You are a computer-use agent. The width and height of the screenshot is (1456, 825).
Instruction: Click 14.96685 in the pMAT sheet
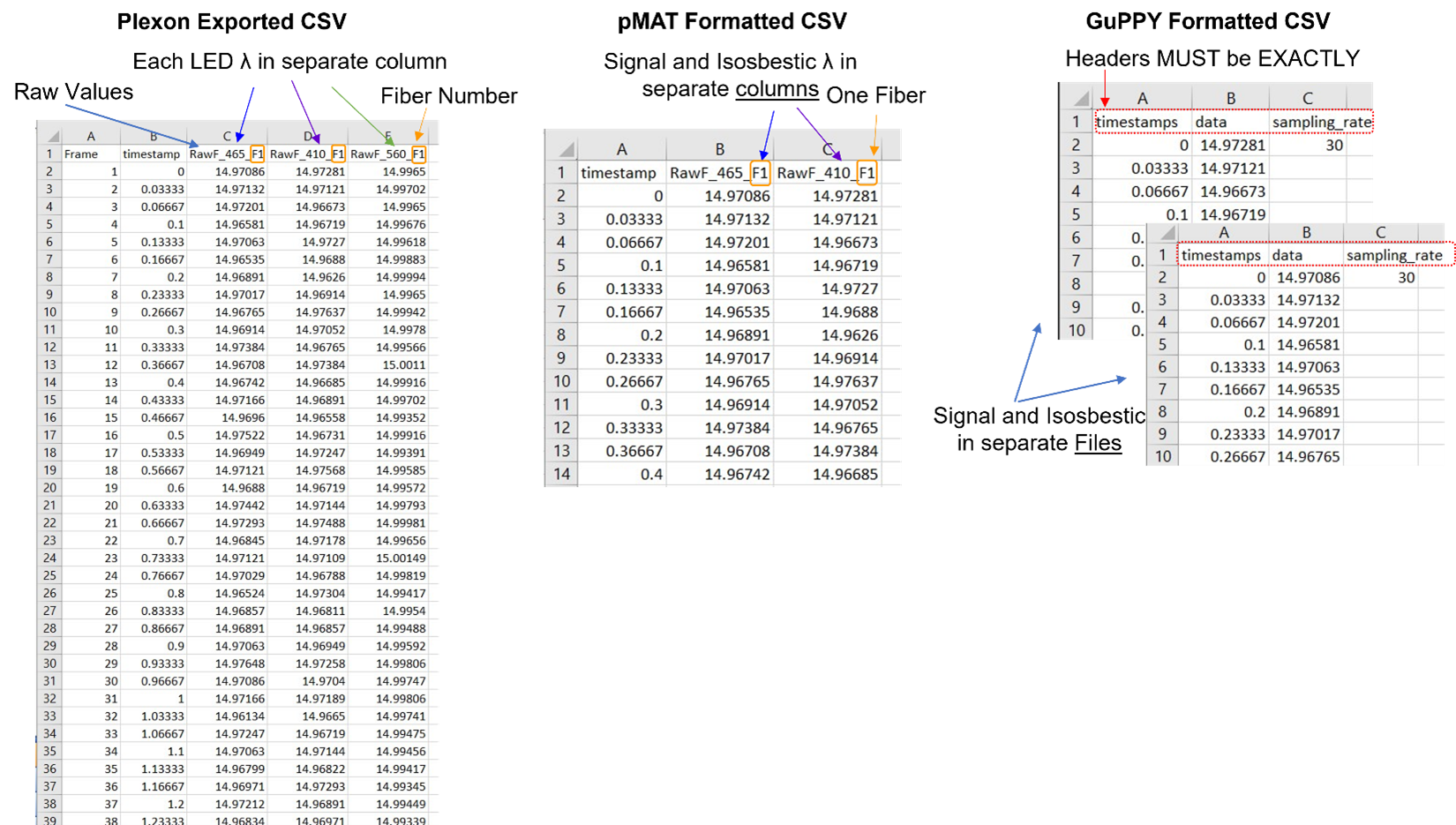(828, 474)
